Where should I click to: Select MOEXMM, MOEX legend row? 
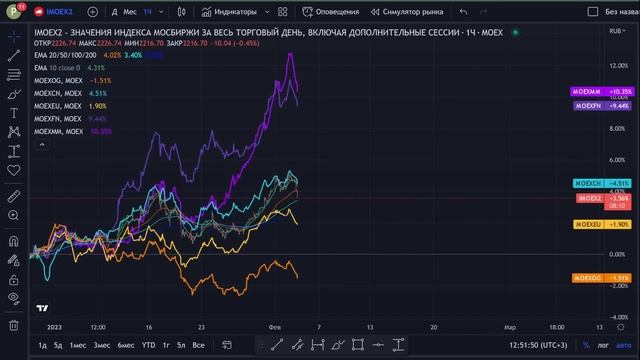pyautogui.click(x=59, y=131)
